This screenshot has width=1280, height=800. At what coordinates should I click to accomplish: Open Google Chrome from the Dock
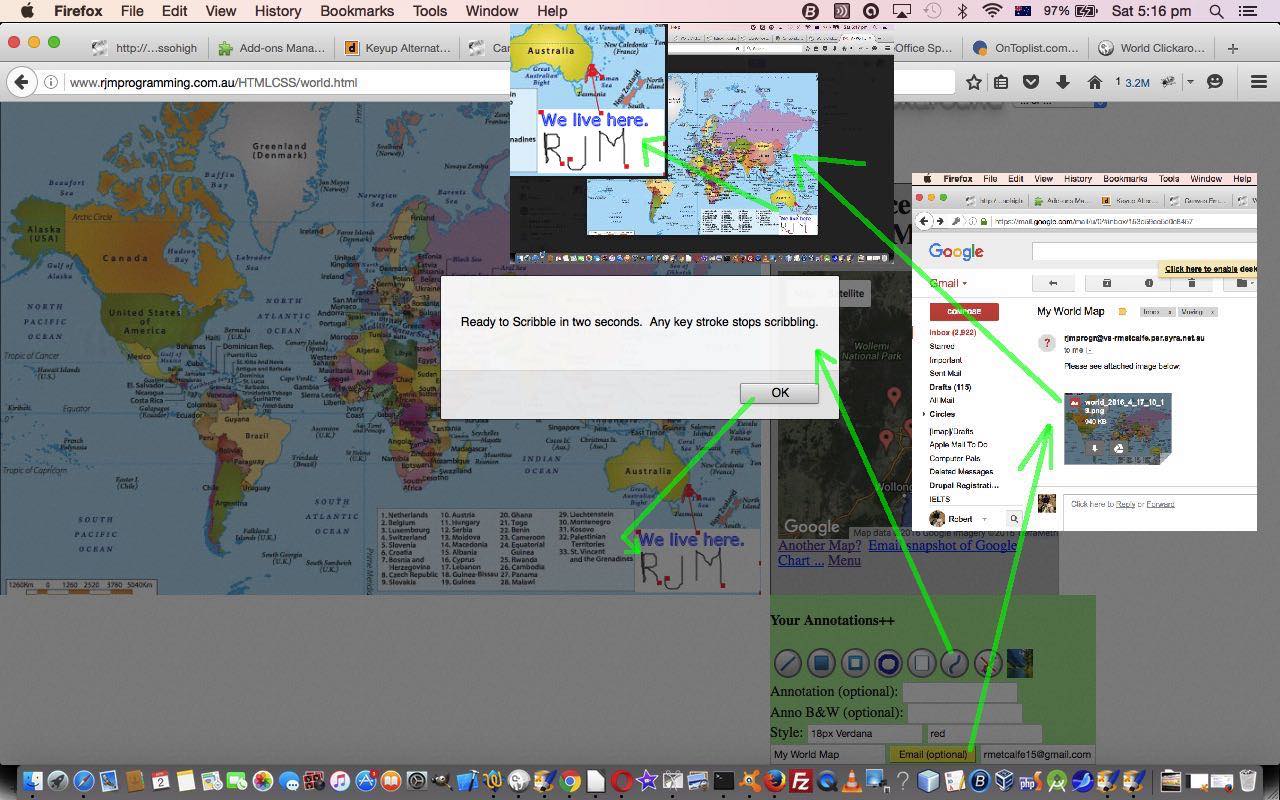[x=570, y=781]
